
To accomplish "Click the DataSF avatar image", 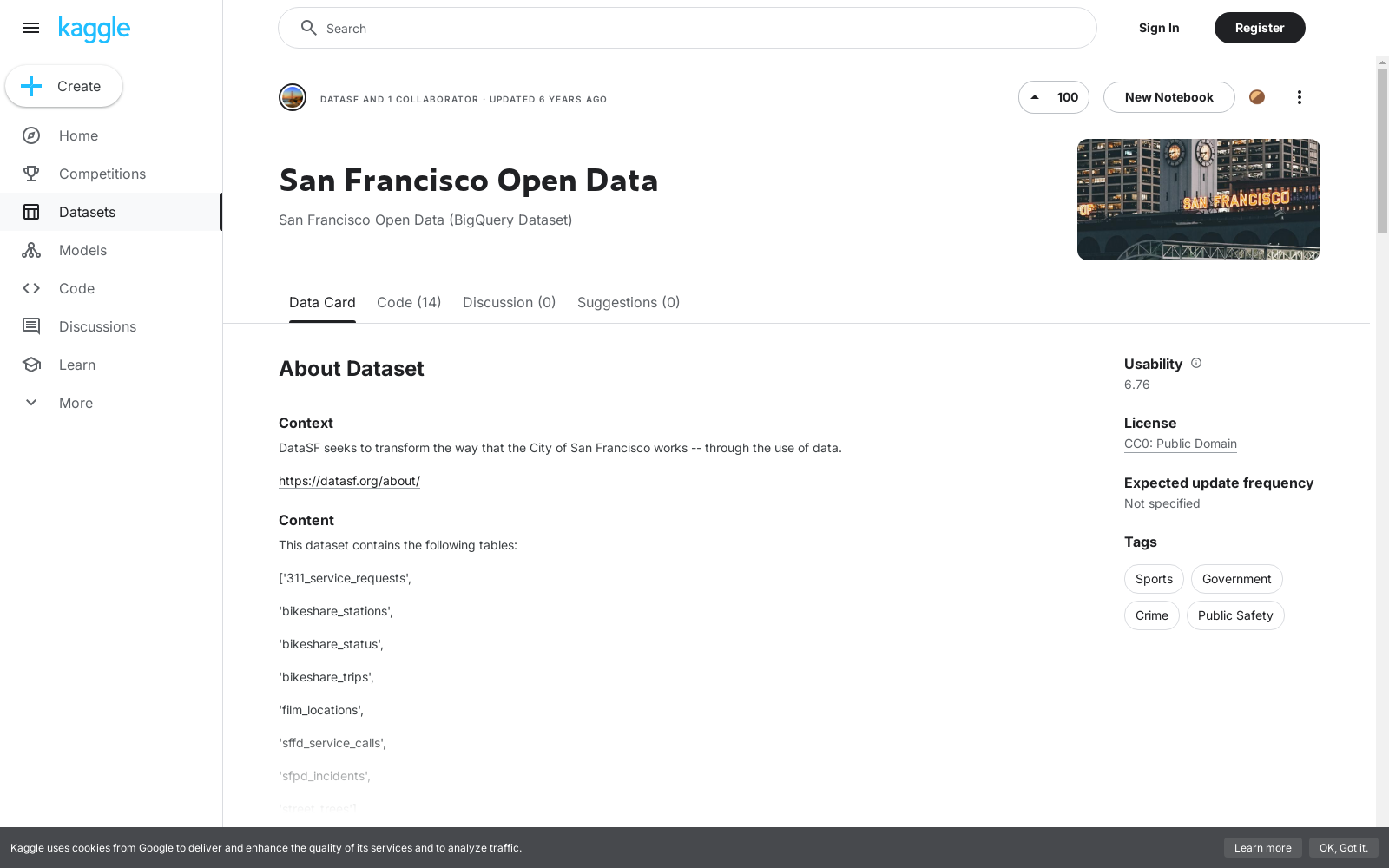I will (293, 97).
